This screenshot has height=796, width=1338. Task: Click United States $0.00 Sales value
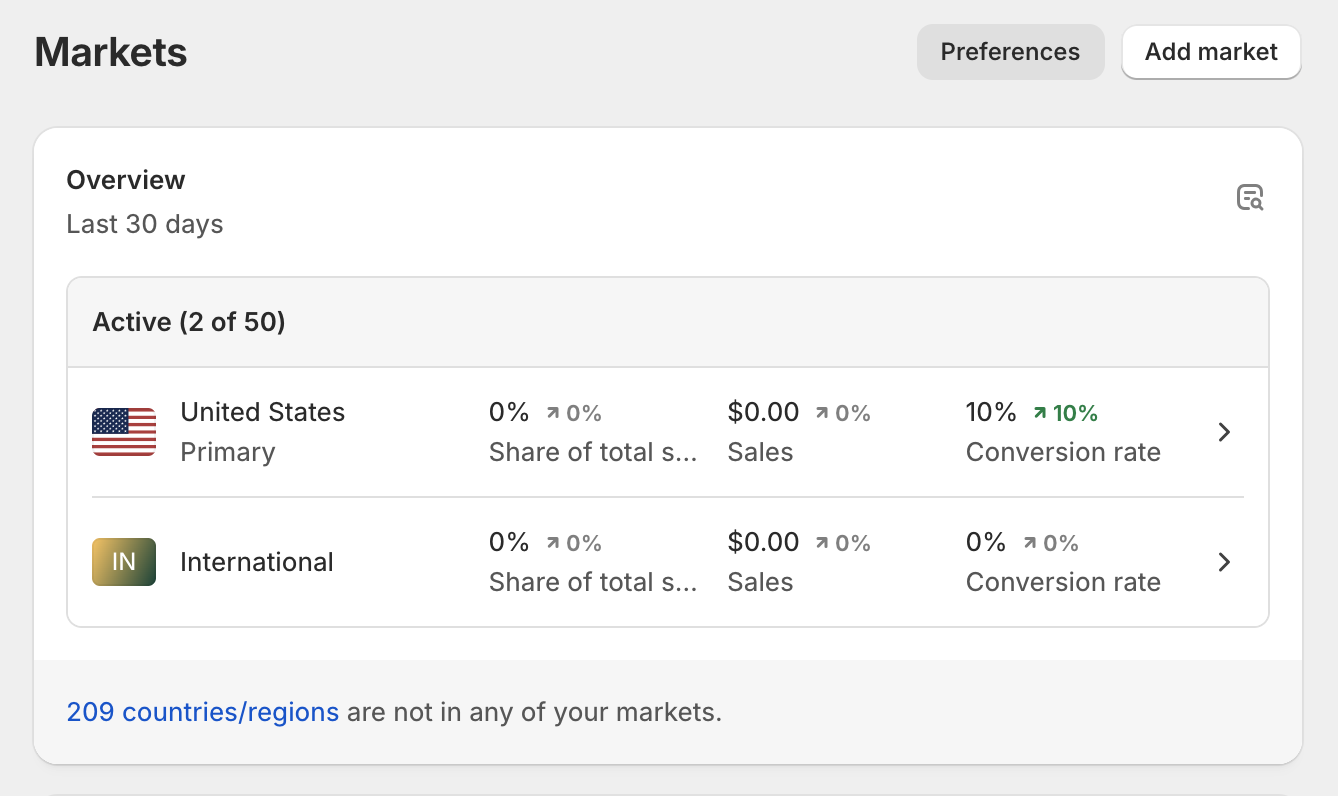click(764, 412)
